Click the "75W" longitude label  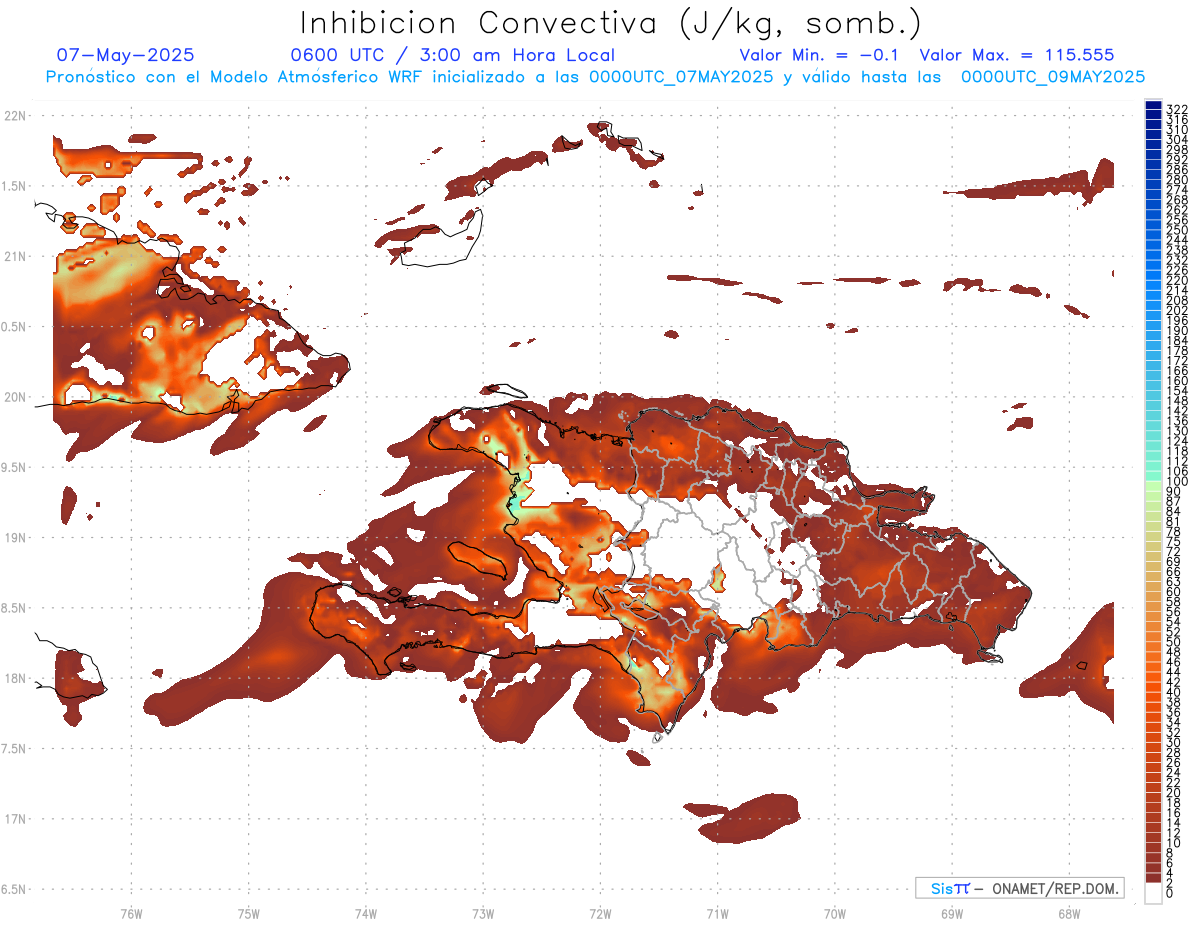click(x=249, y=913)
